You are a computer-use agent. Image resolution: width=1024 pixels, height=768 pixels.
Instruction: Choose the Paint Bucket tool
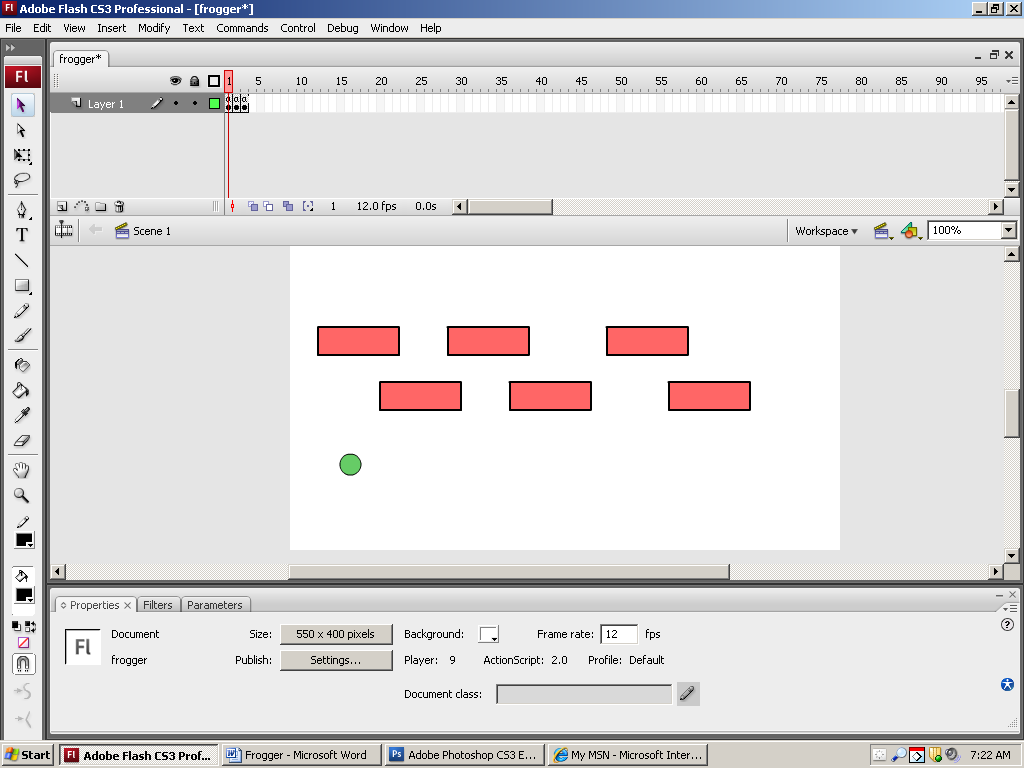(x=22, y=390)
